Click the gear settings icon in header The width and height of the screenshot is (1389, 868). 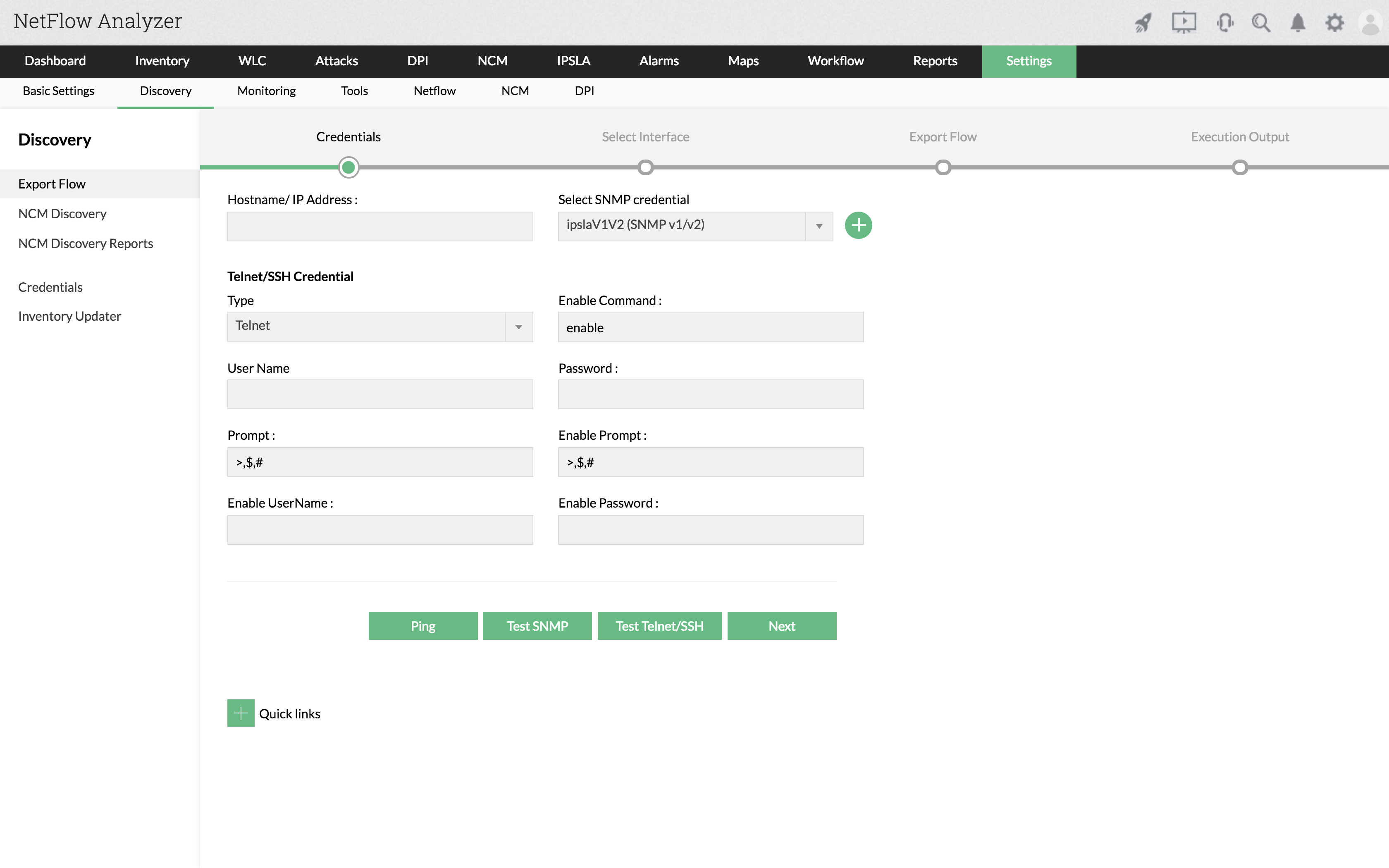(x=1334, y=23)
